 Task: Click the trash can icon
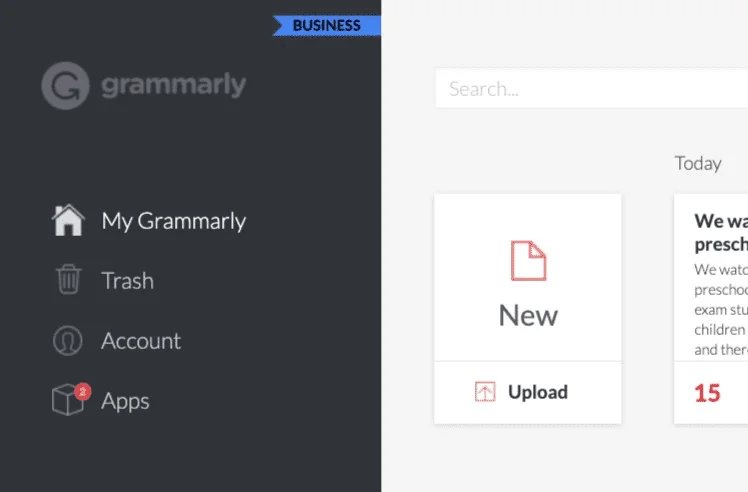[x=69, y=279]
